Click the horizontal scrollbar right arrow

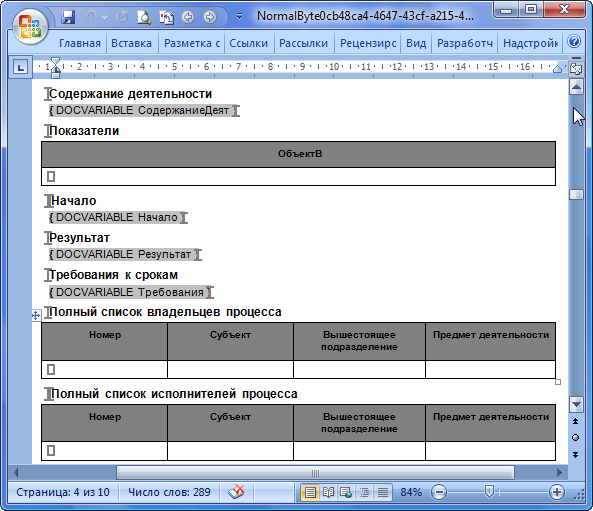(x=559, y=472)
